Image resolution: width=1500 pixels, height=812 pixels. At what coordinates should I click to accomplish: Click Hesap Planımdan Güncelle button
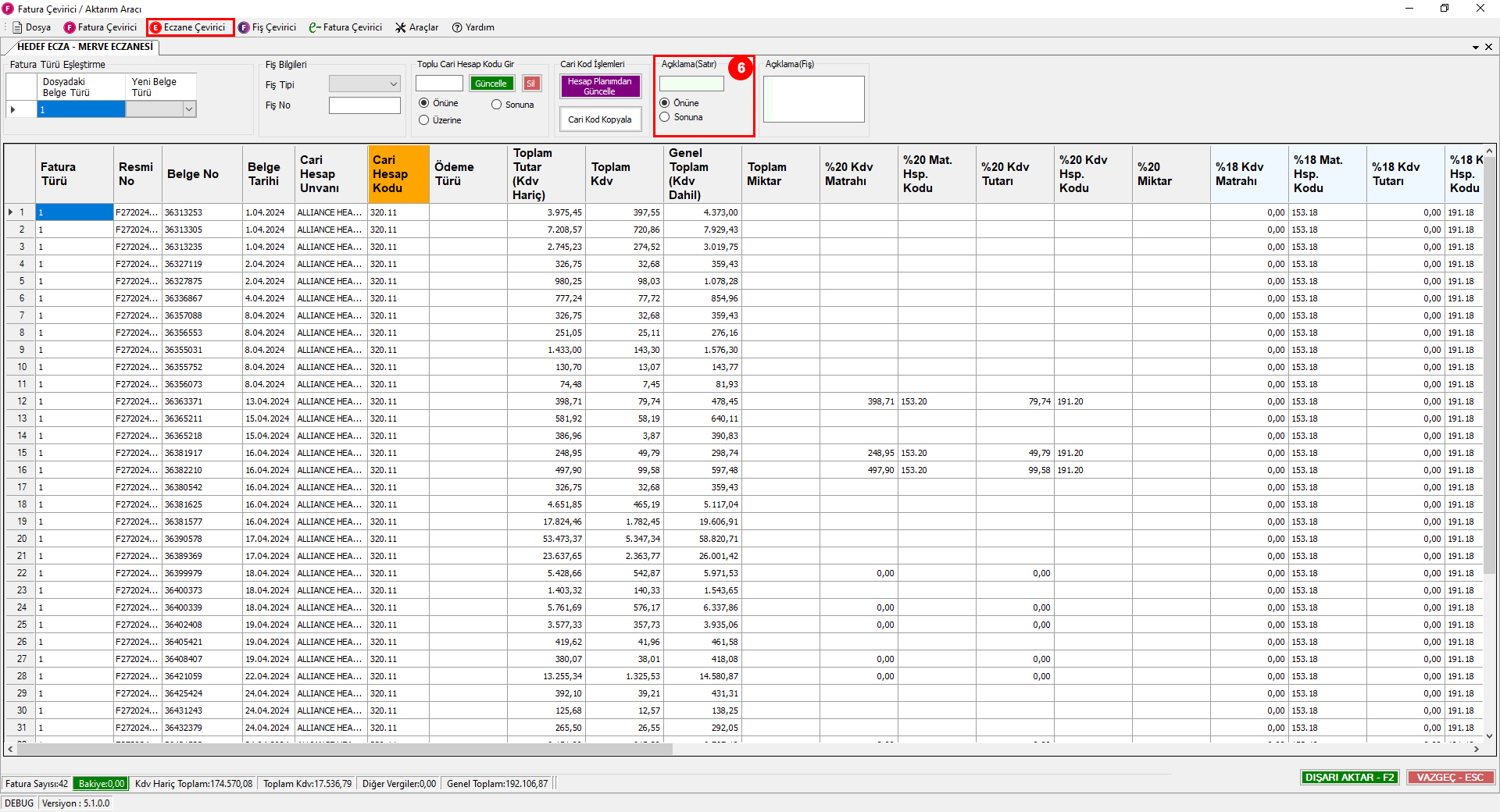(x=600, y=86)
